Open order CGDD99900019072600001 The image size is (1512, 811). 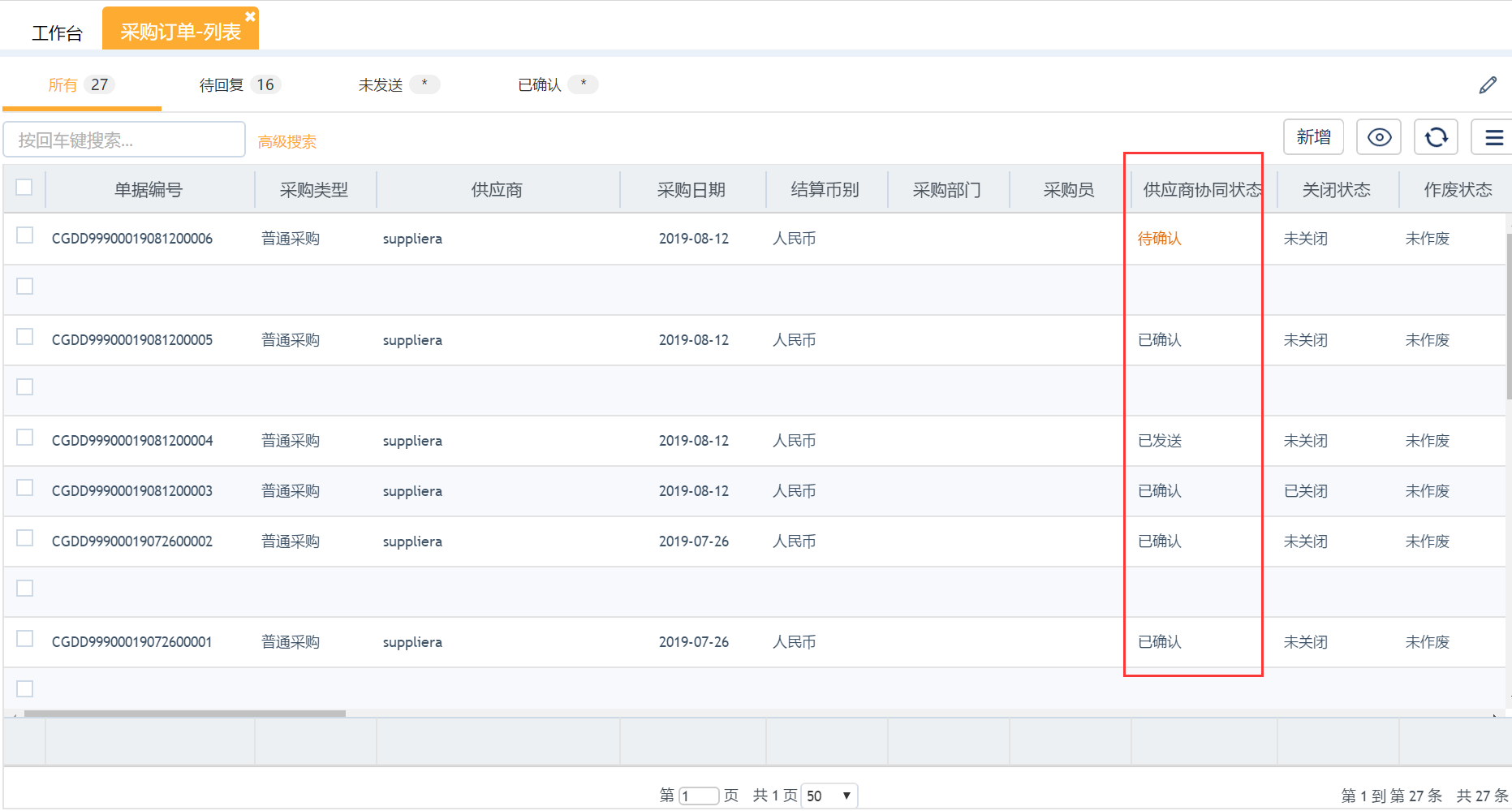click(132, 642)
